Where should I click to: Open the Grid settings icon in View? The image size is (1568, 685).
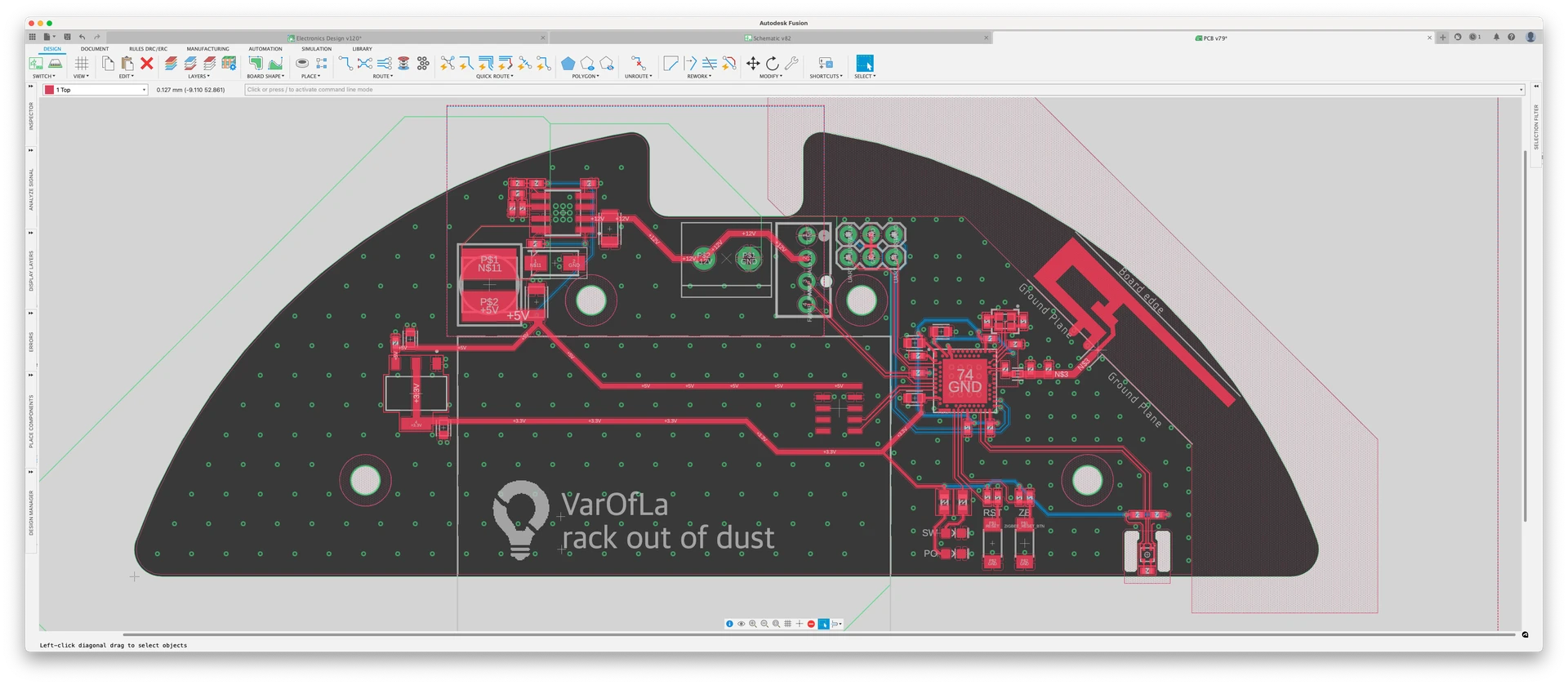point(82,64)
